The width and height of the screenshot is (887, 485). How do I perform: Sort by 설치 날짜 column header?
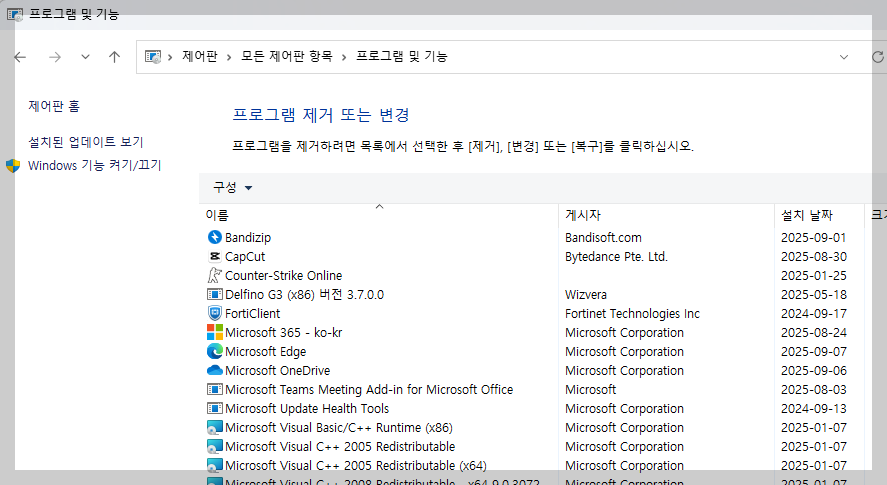pyautogui.click(x=819, y=215)
